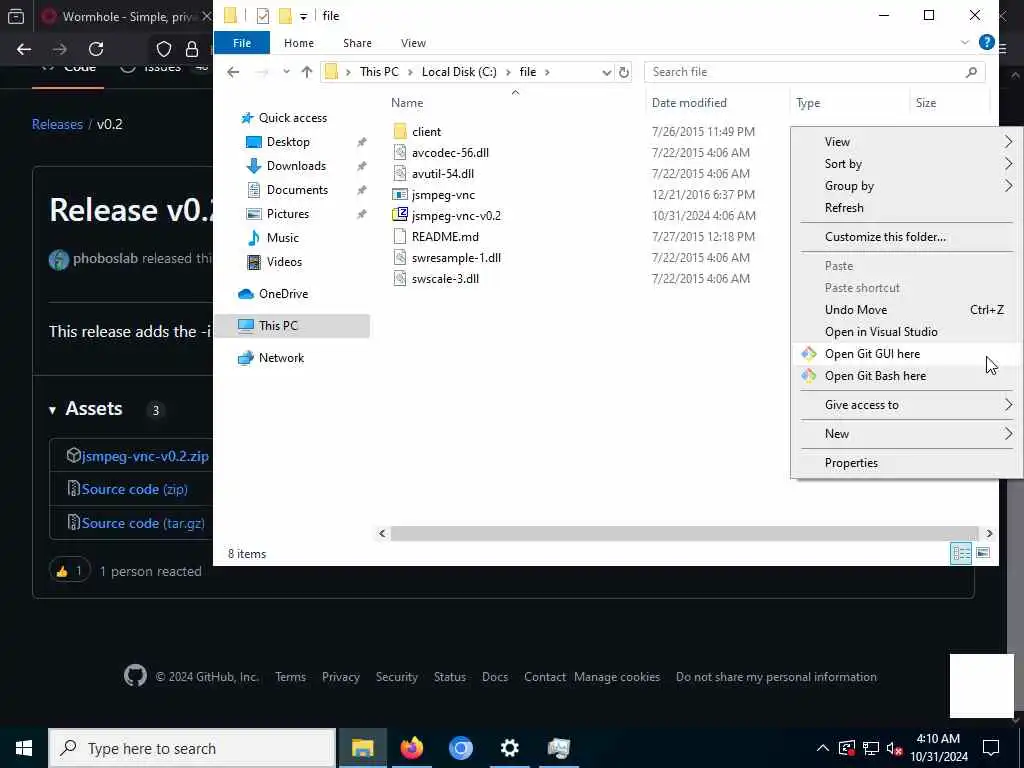Go up one folder level arrow
The image size is (1024, 768).
307,72
